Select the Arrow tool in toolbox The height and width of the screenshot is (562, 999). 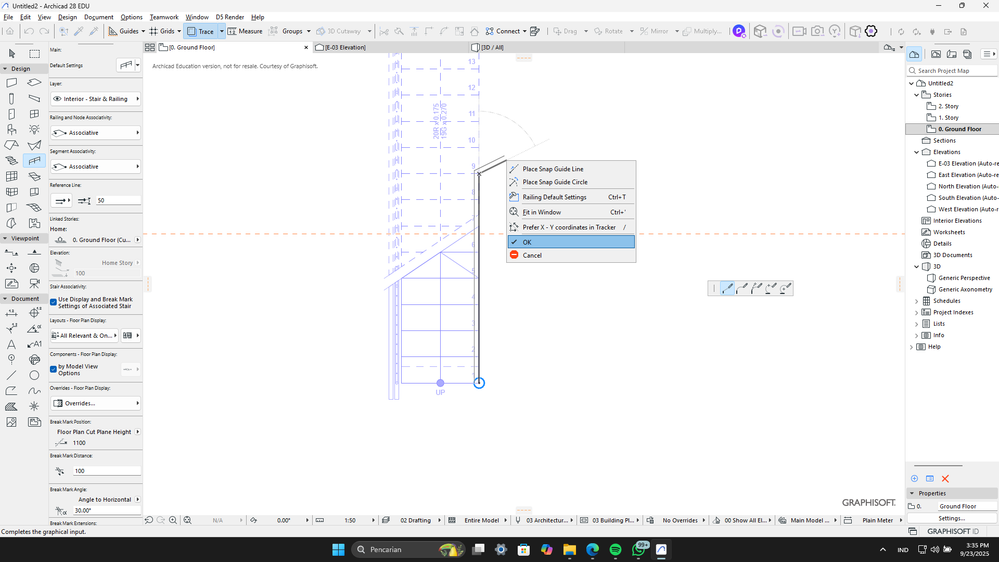pos(11,54)
